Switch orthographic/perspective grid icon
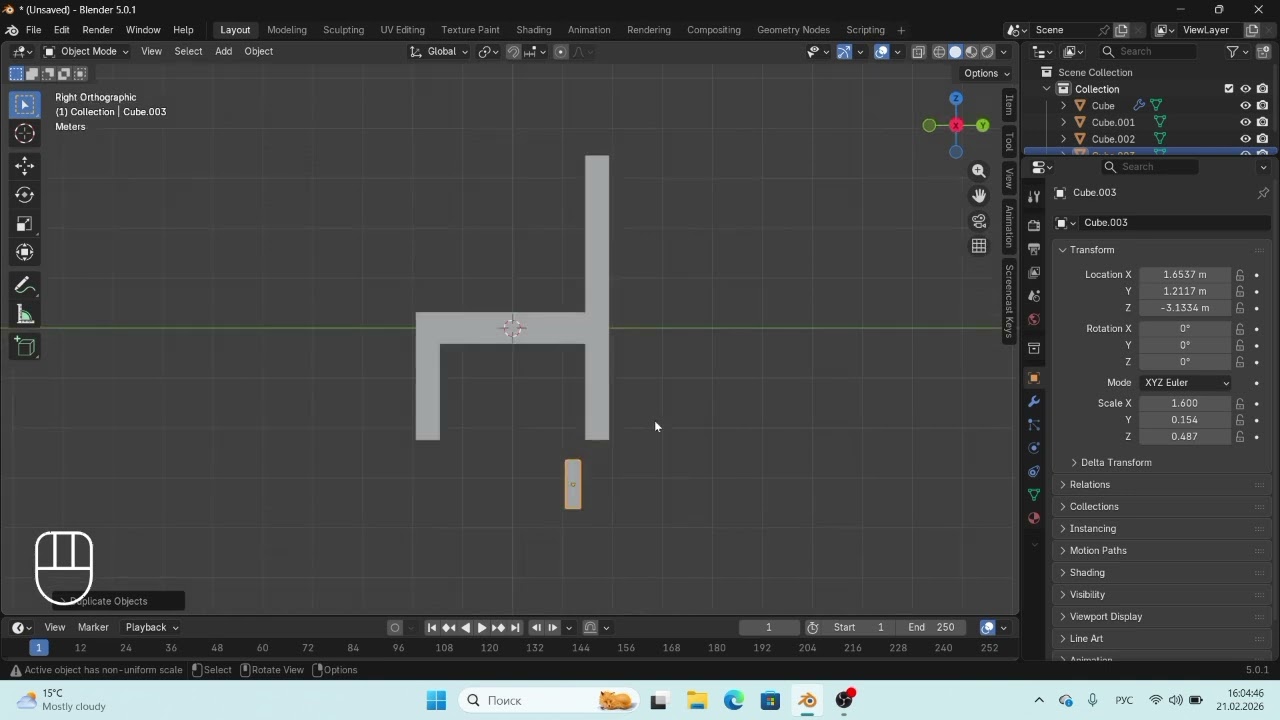 (979, 246)
